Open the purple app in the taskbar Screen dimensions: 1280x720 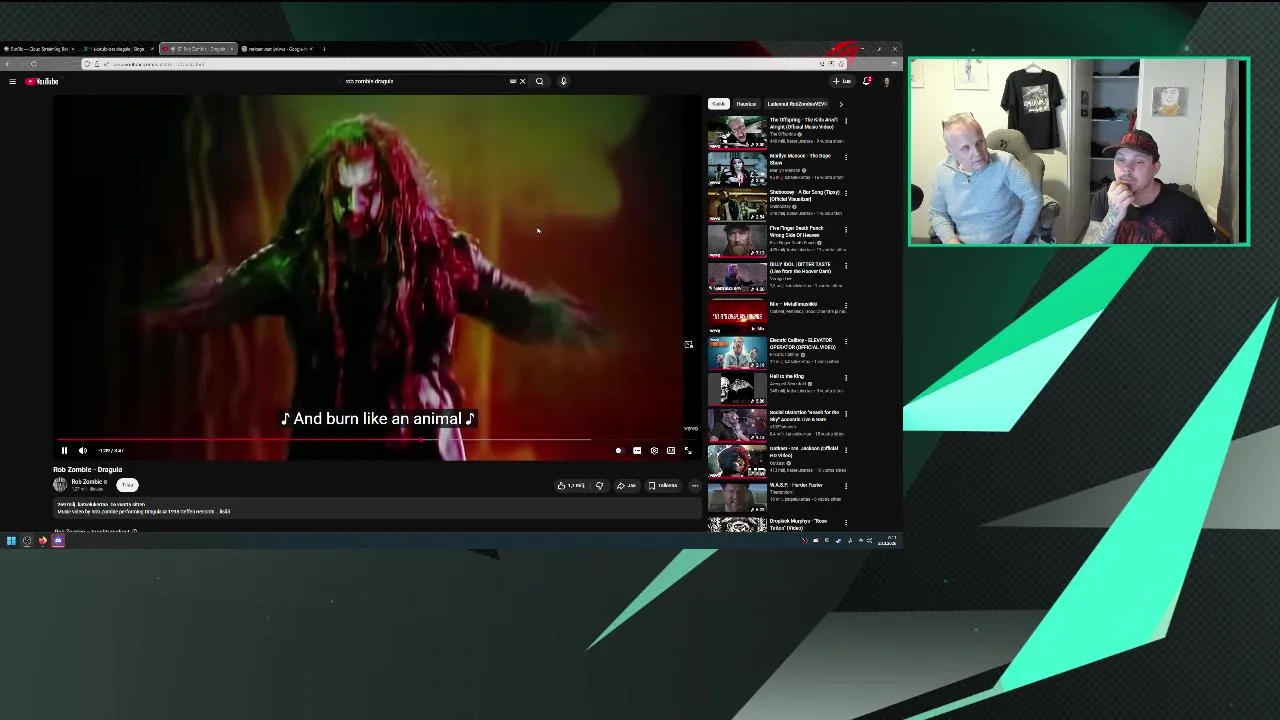58,541
